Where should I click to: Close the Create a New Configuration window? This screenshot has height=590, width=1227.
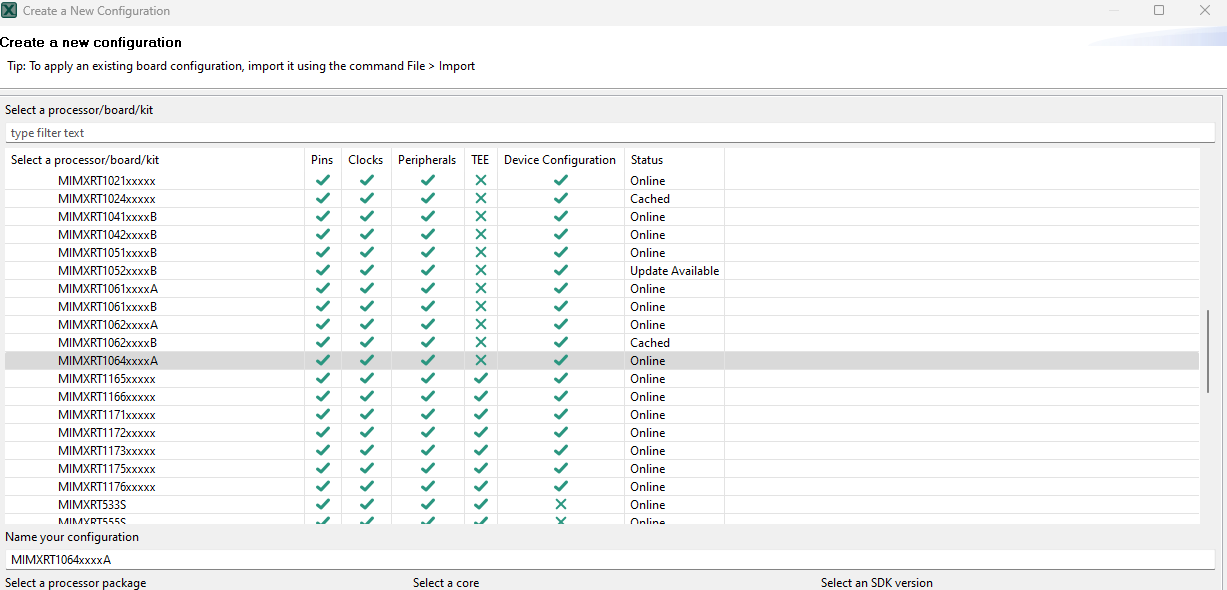(1205, 10)
